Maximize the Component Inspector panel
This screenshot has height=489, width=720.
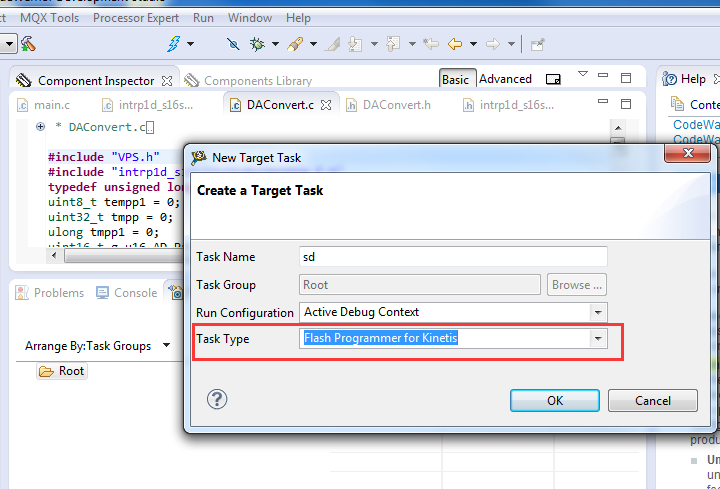pos(626,78)
